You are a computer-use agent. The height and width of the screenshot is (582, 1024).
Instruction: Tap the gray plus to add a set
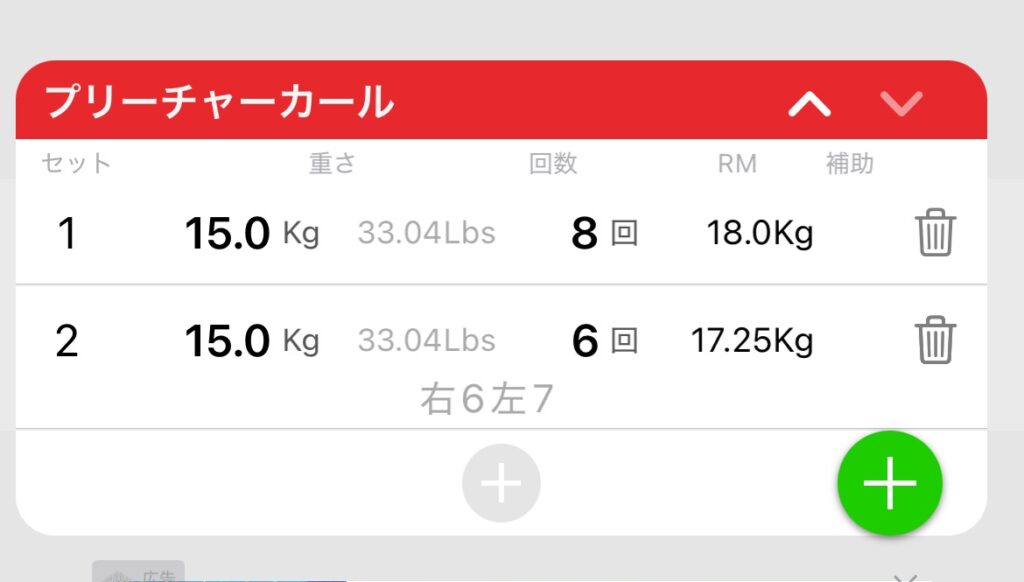click(x=501, y=483)
